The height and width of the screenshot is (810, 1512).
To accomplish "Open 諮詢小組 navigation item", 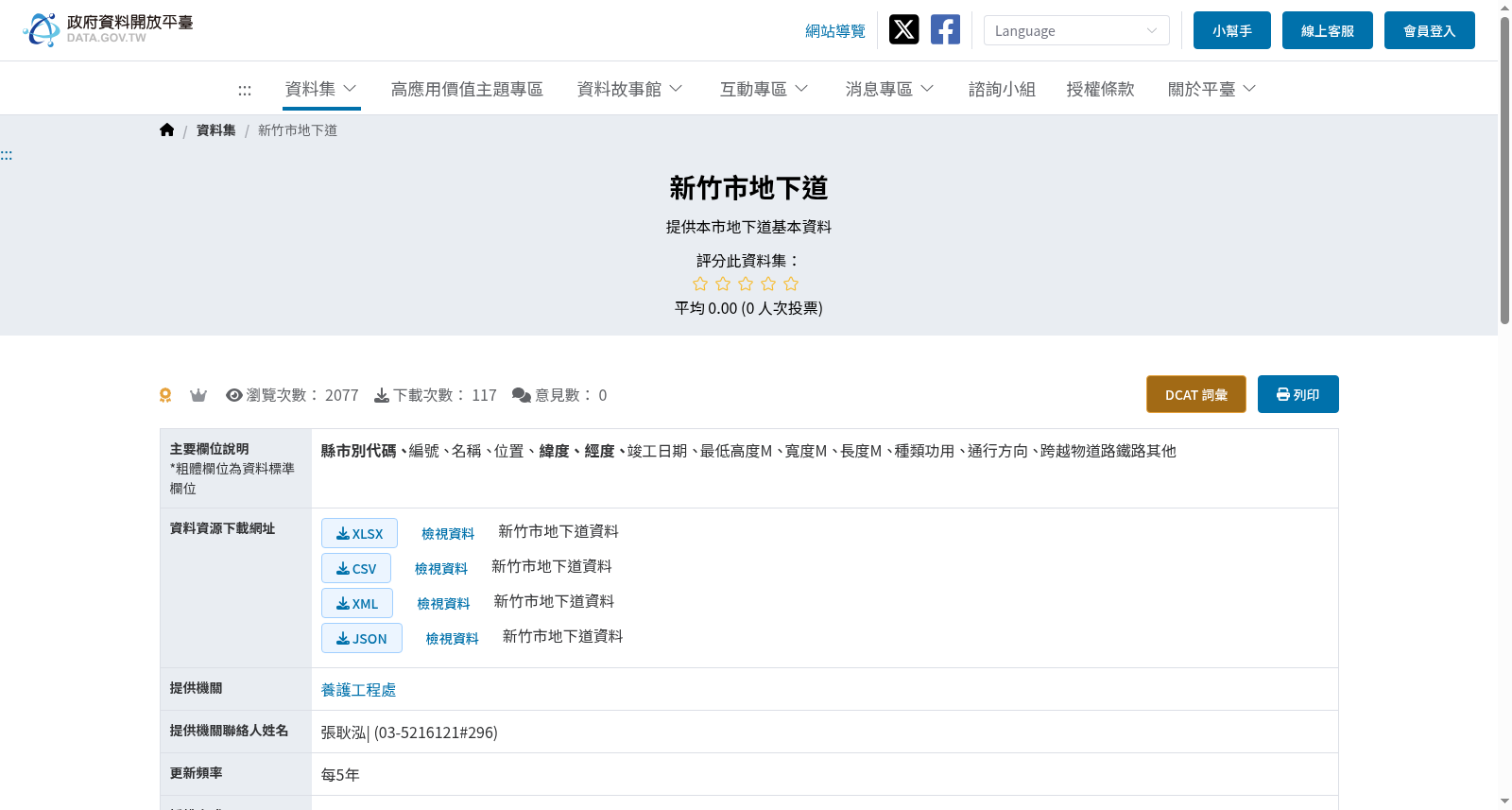I will (1002, 89).
